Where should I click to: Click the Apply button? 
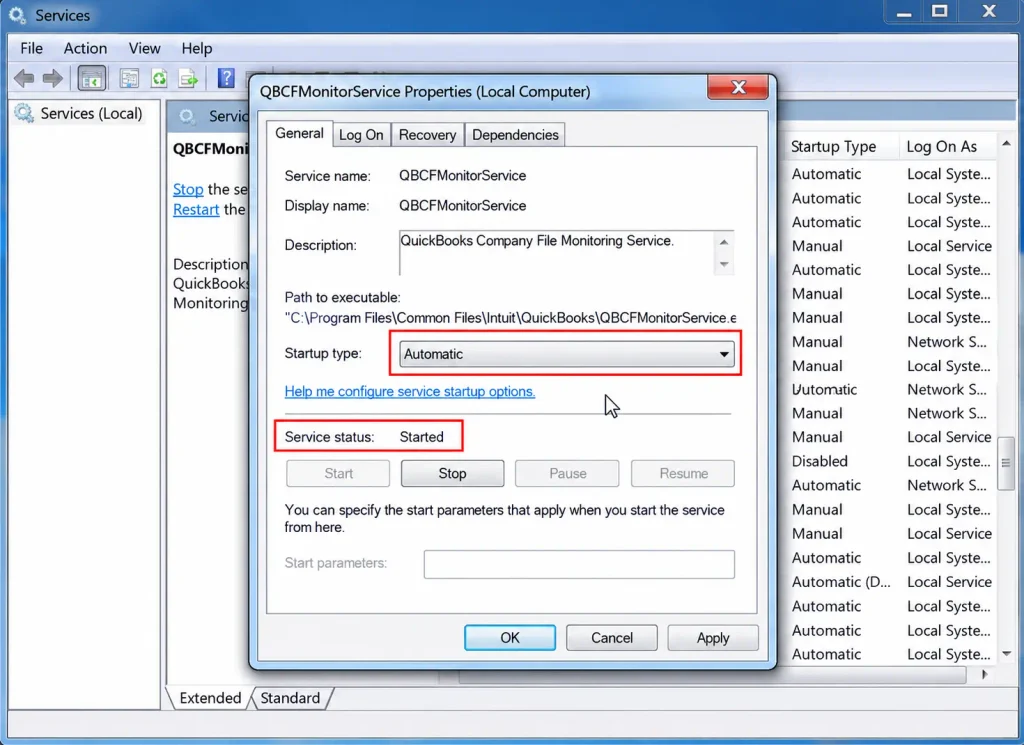(x=712, y=638)
